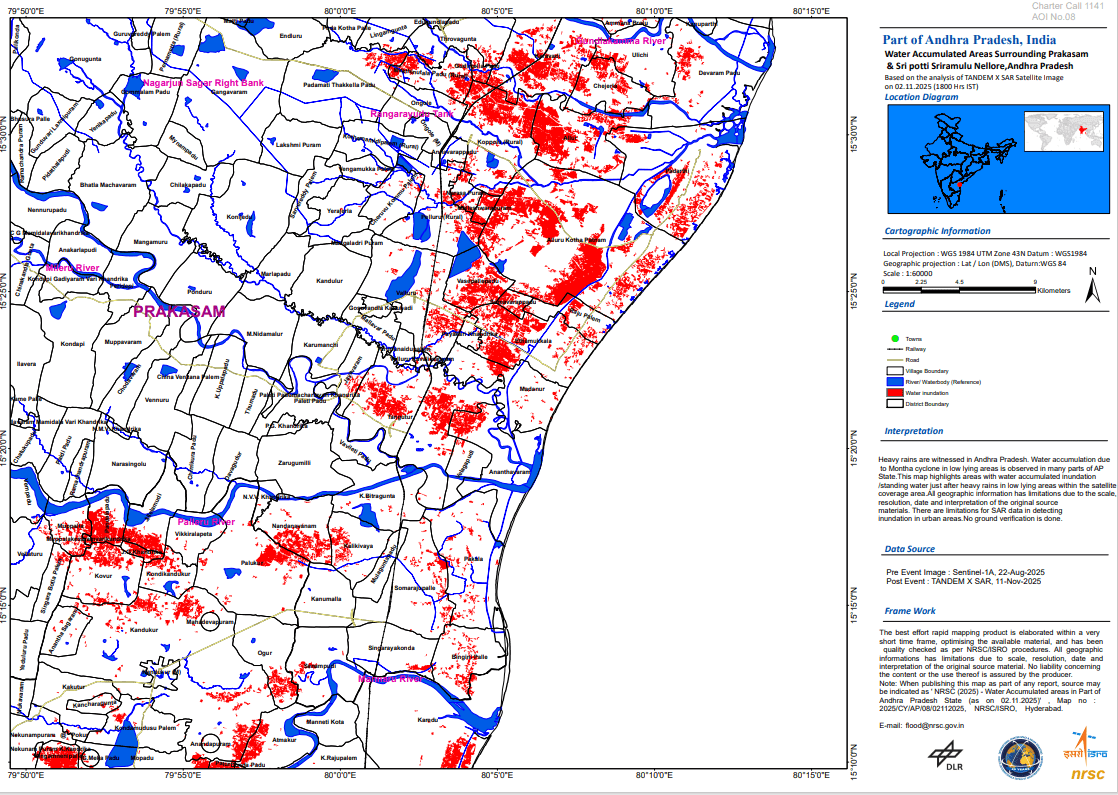
Task: Open the flood@nrsc.gov.in email link
Action: [934, 725]
